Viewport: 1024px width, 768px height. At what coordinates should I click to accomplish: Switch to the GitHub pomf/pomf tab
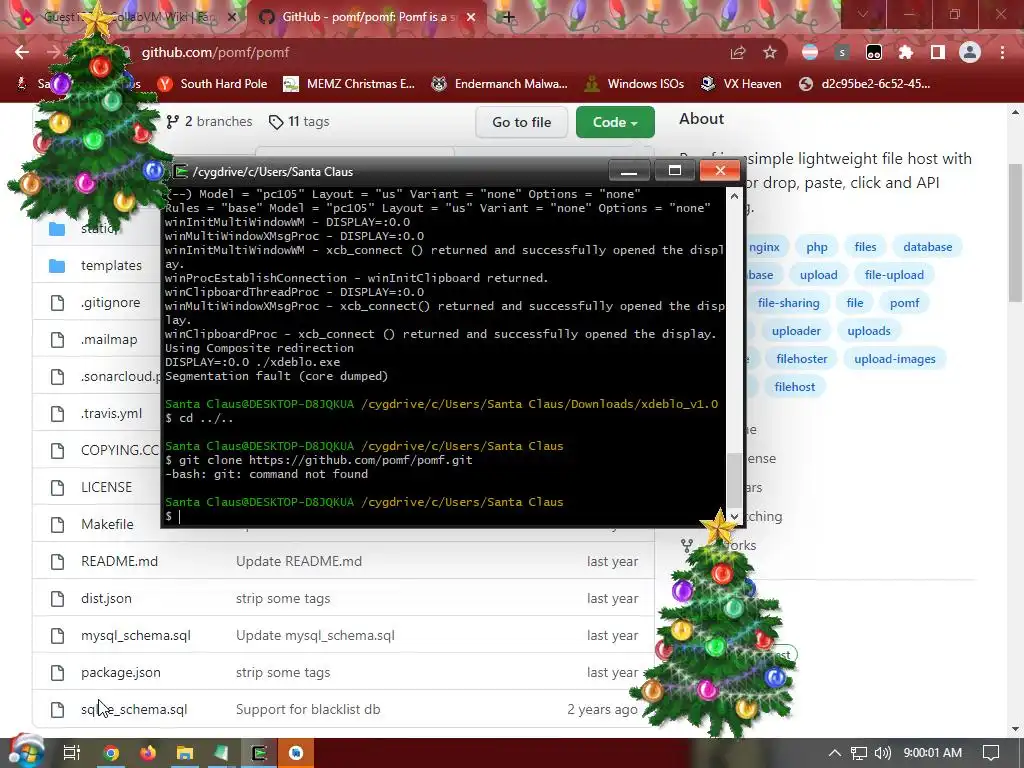click(369, 18)
